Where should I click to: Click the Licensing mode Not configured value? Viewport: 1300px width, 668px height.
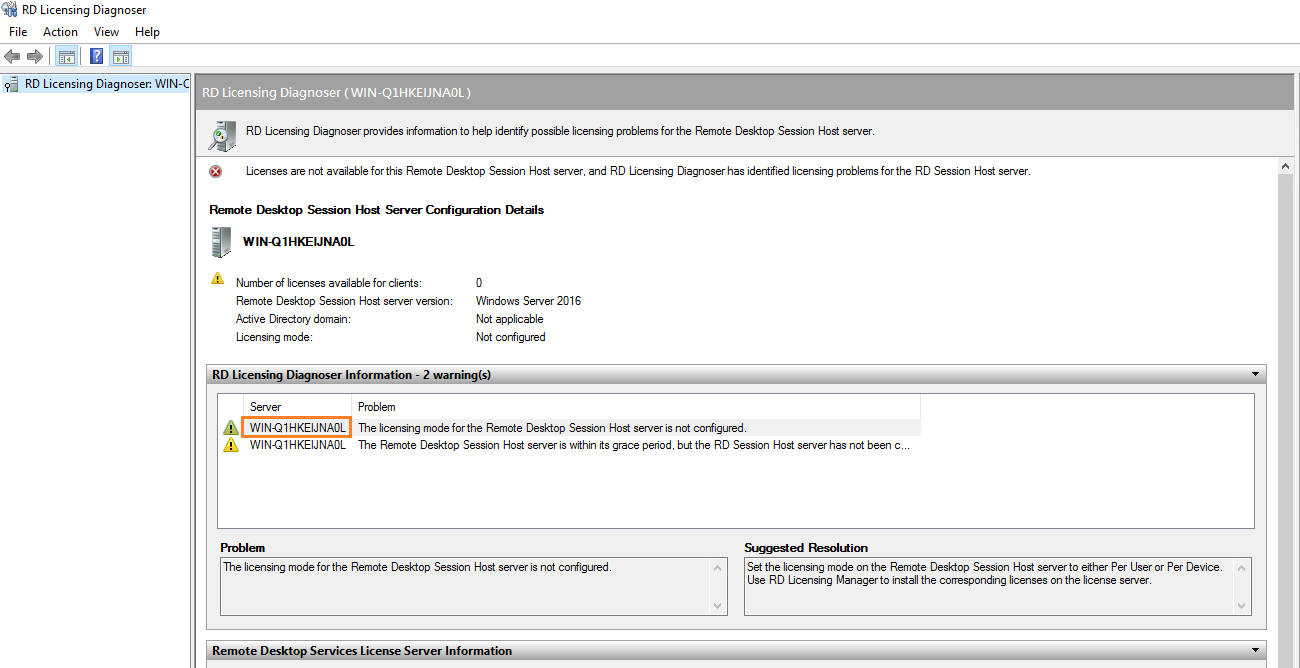coord(511,337)
